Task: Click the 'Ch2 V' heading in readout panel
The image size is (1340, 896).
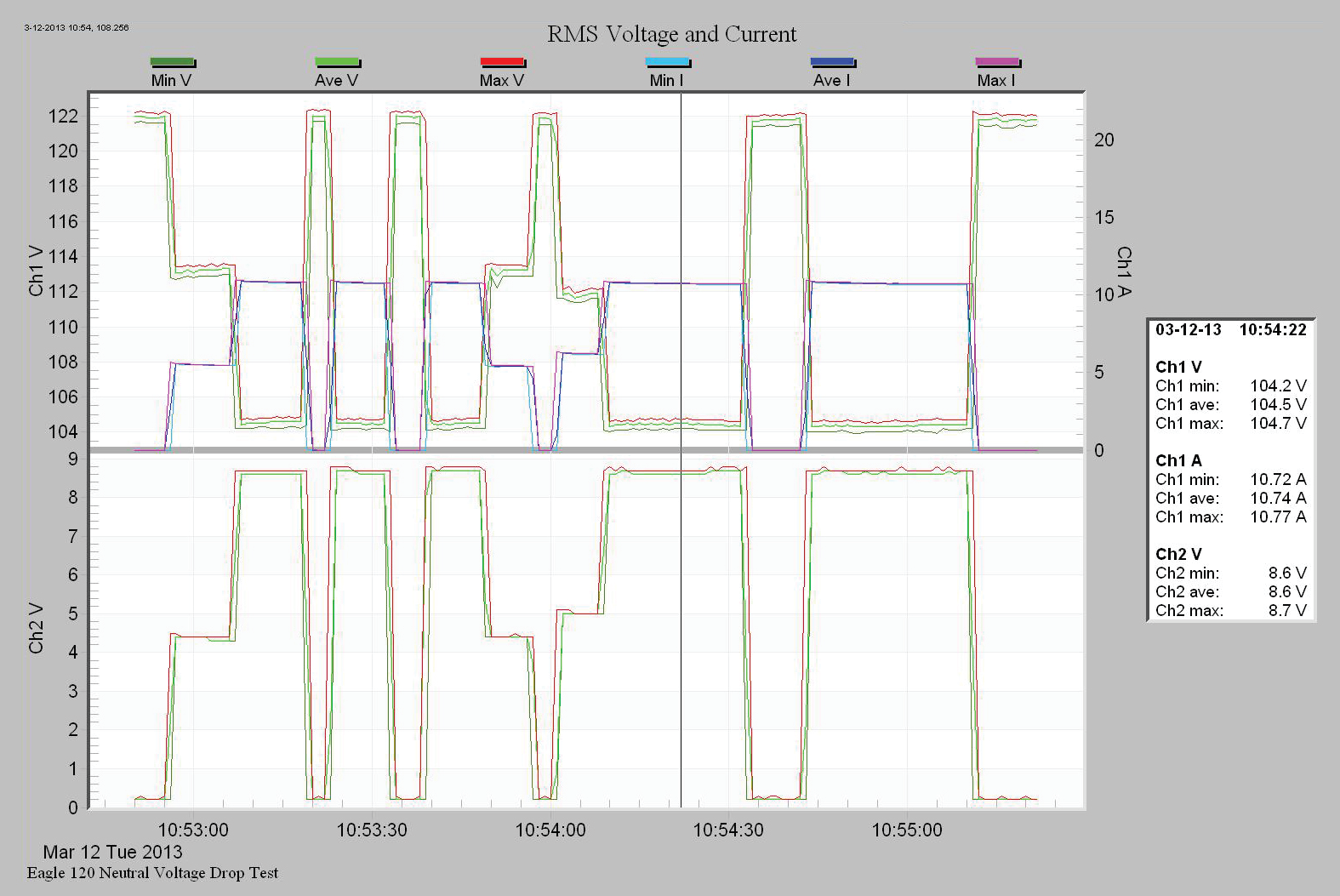Action: click(x=1178, y=554)
